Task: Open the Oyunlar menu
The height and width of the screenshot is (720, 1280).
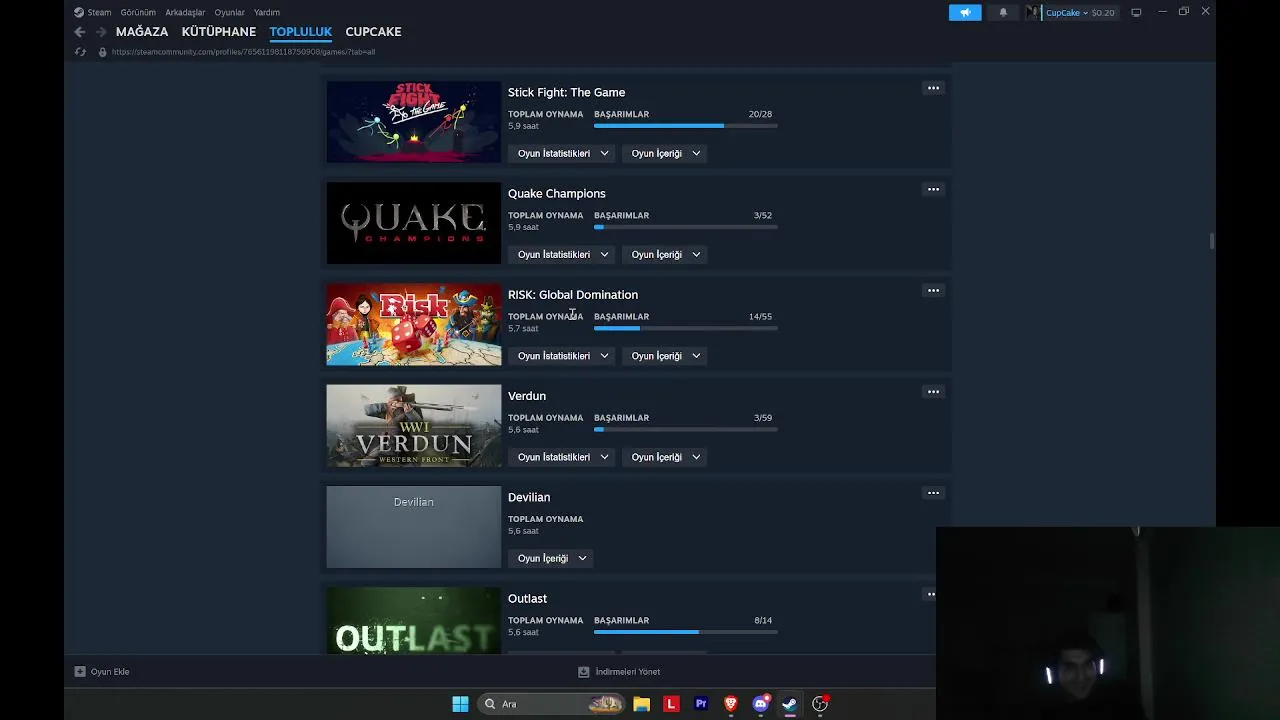Action: point(229,12)
